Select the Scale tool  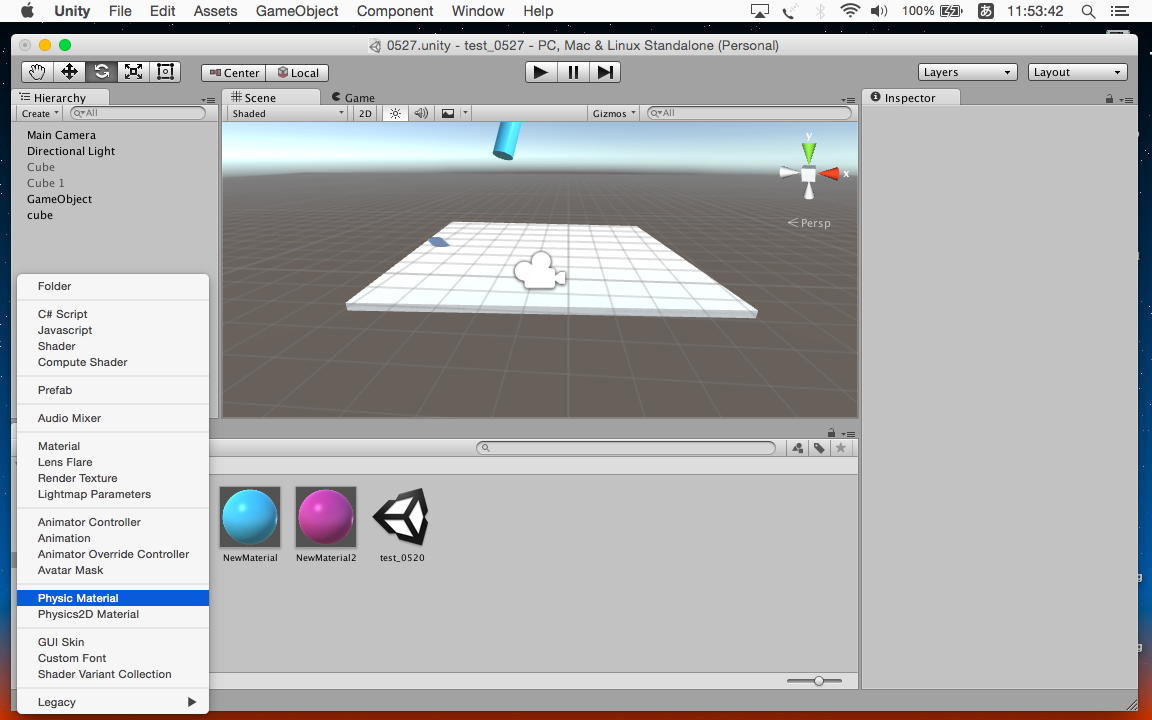coord(133,72)
